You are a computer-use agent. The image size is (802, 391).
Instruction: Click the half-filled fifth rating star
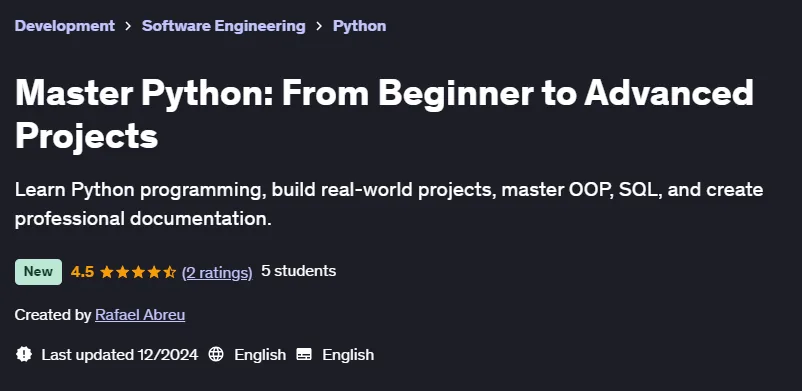(x=170, y=272)
